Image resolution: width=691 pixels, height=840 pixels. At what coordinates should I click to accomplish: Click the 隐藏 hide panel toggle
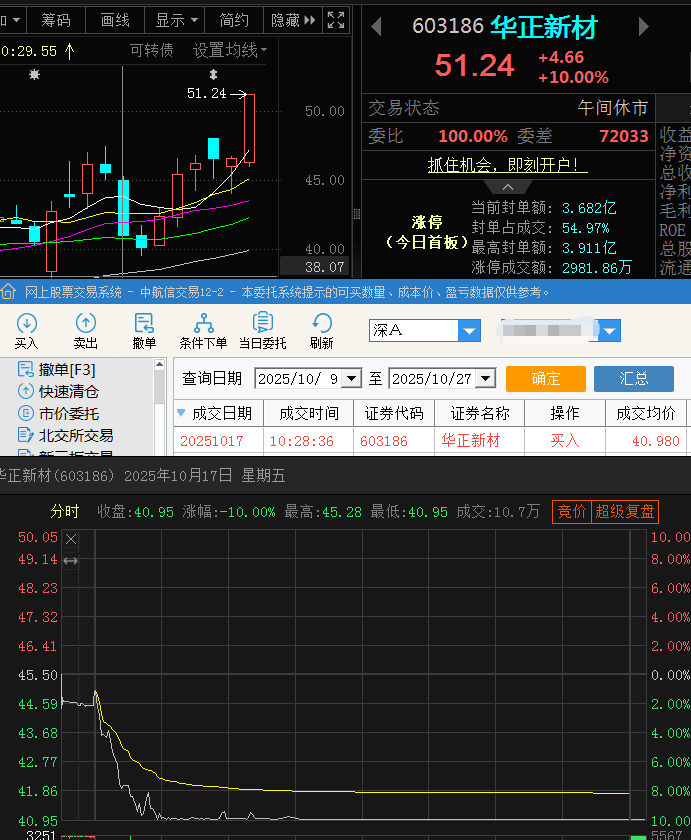click(293, 20)
